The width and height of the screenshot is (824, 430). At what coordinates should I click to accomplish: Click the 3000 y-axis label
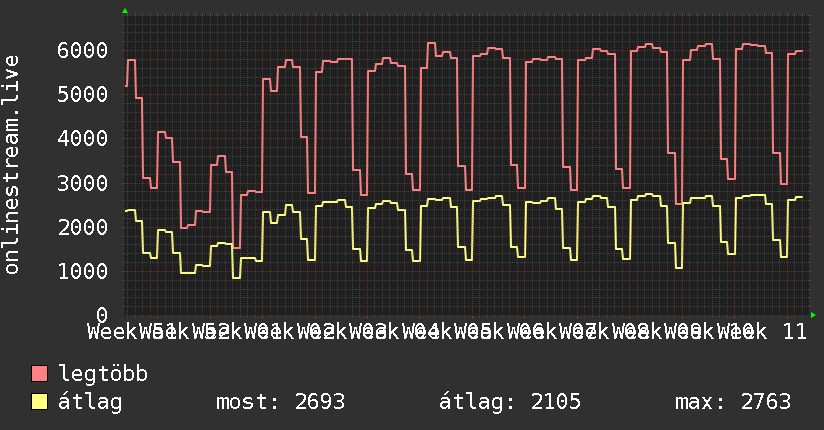83,183
